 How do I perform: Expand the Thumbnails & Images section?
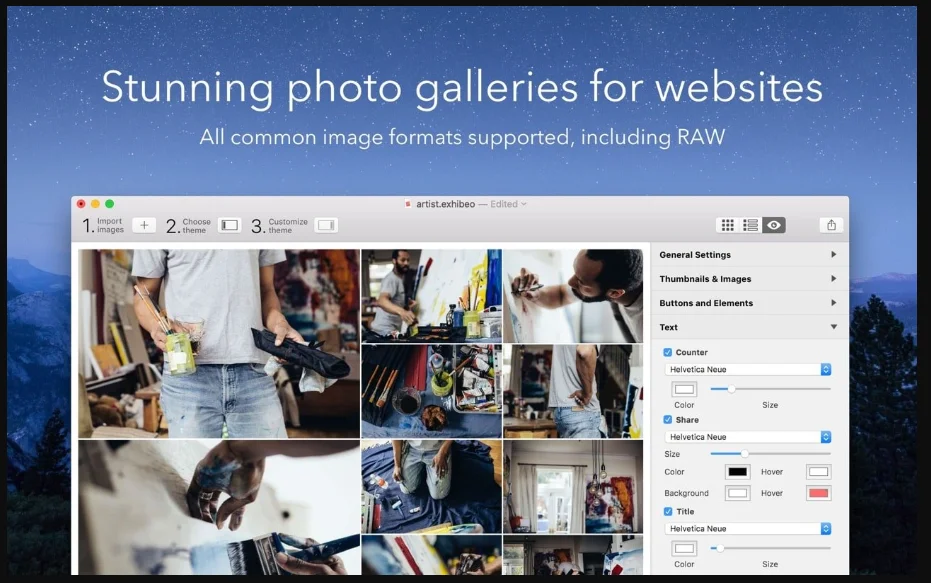tap(748, 279)
